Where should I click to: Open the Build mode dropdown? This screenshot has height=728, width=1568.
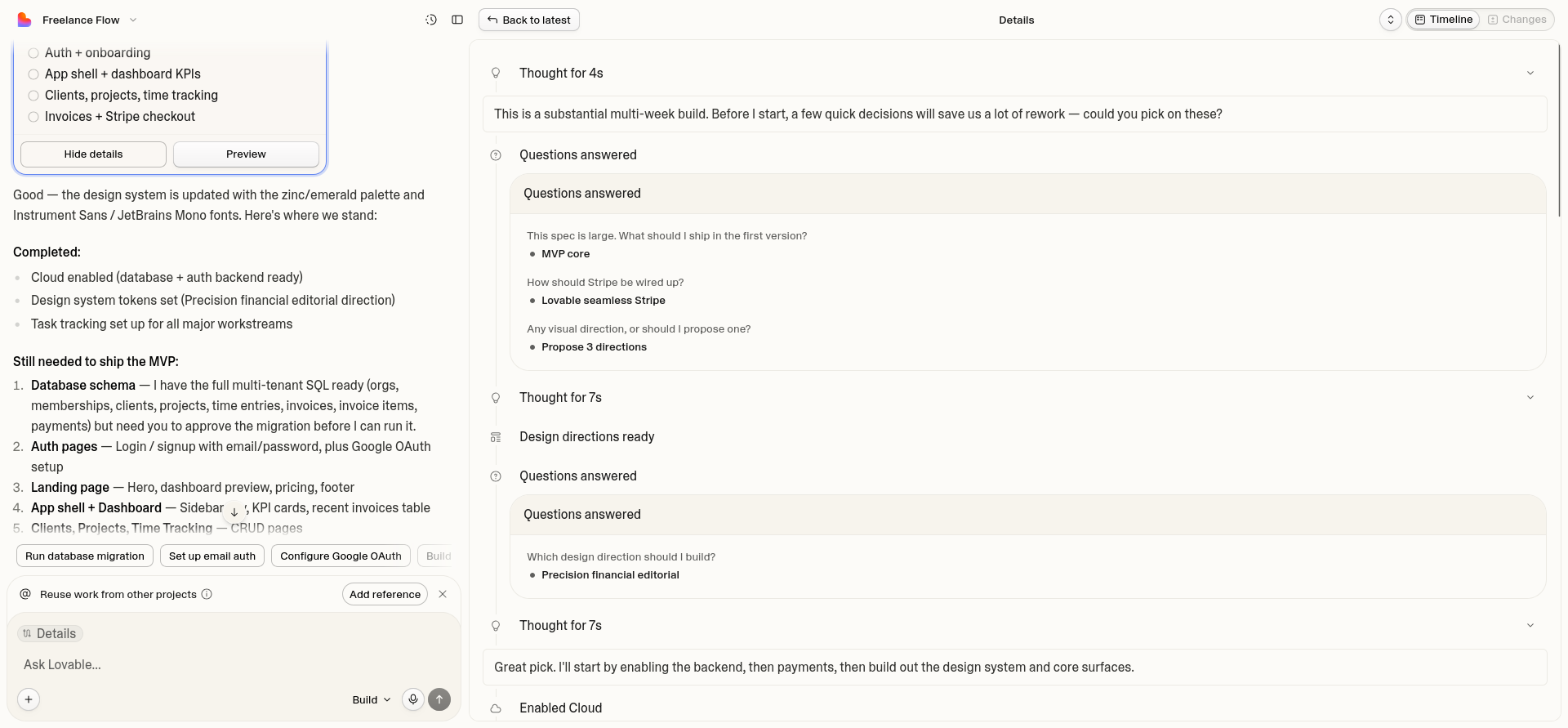(372, 700)
